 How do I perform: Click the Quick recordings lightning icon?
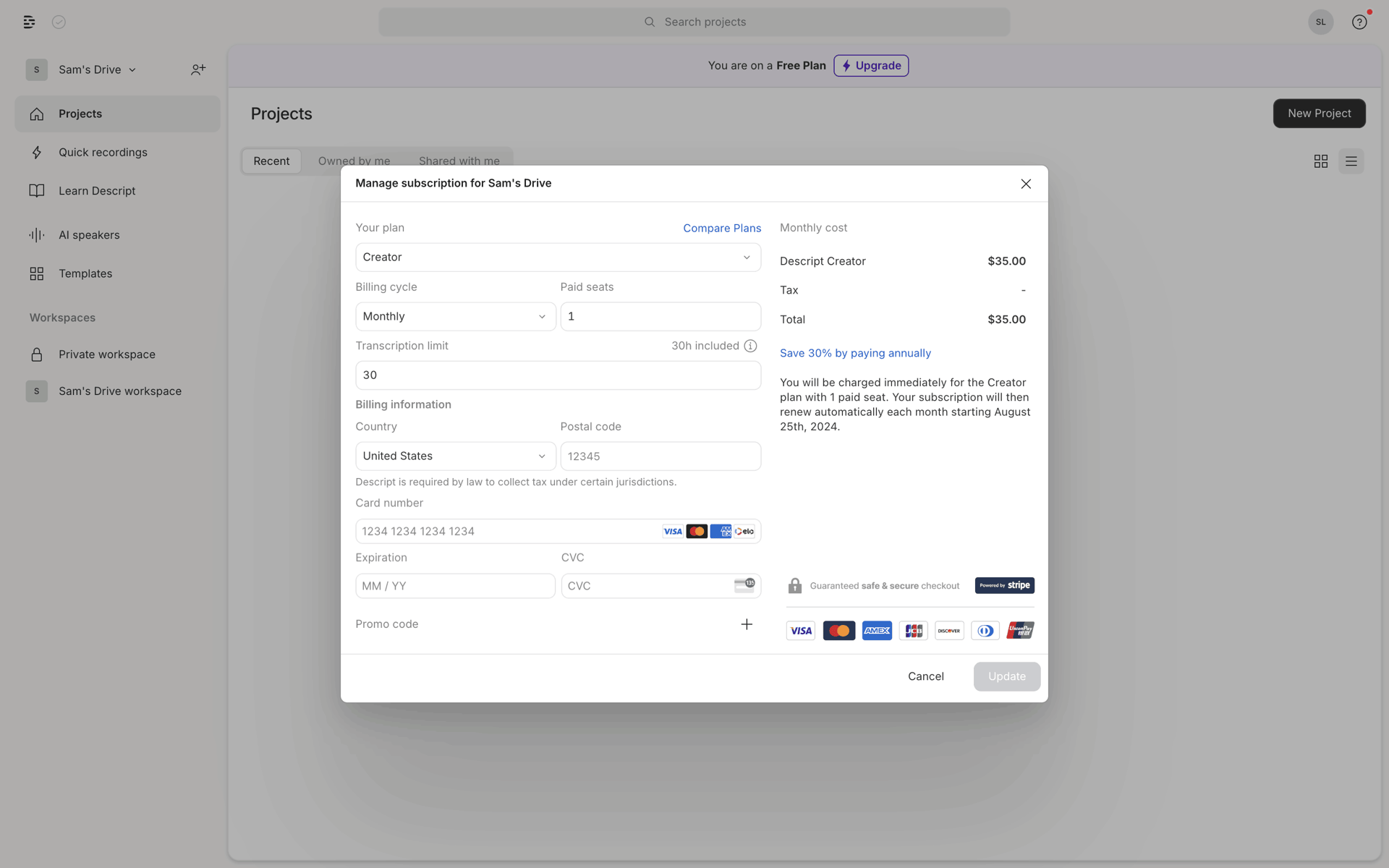[x=37, y=153]
